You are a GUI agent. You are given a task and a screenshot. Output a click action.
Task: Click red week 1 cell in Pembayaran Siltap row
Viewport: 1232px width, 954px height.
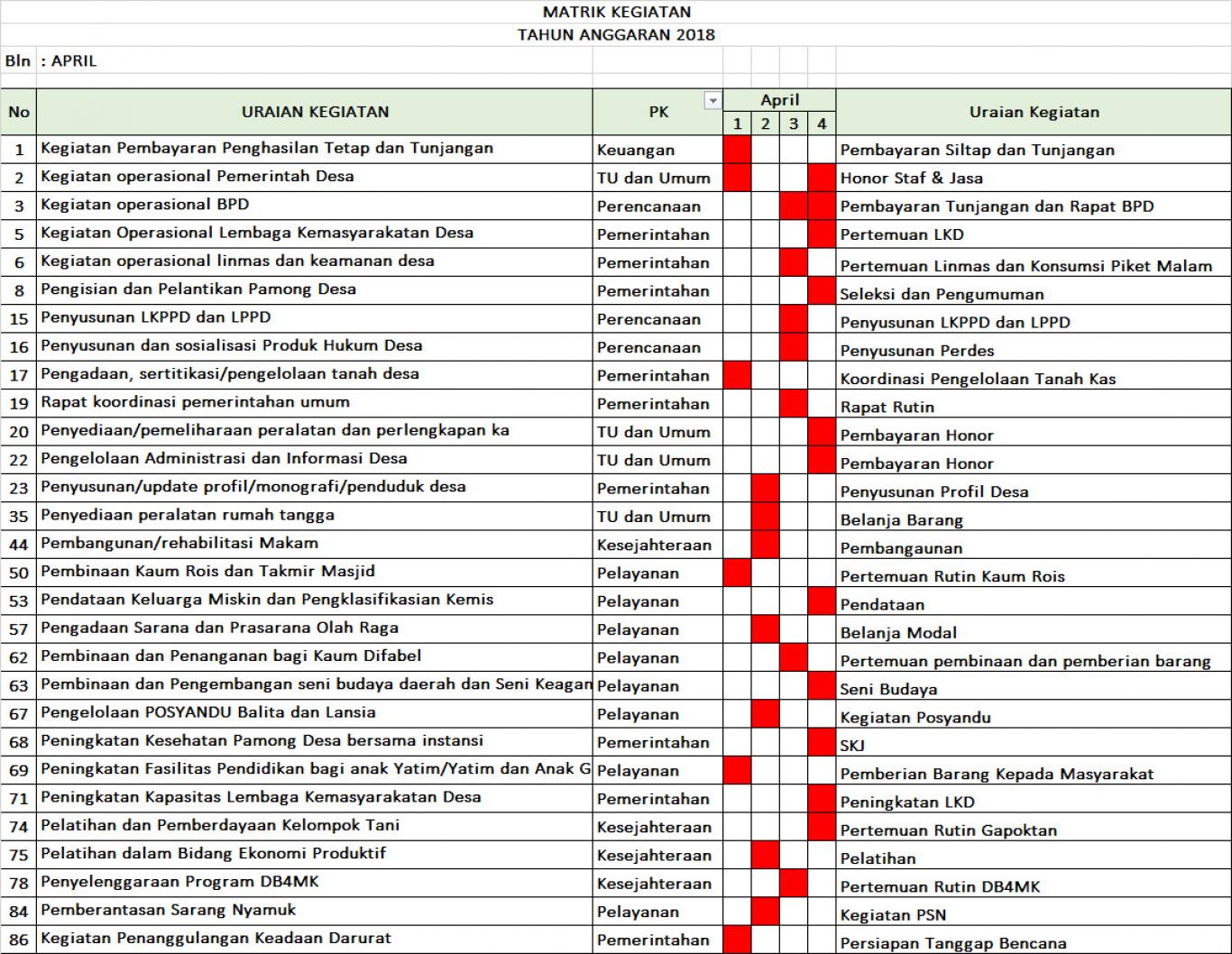click(737, 150)
